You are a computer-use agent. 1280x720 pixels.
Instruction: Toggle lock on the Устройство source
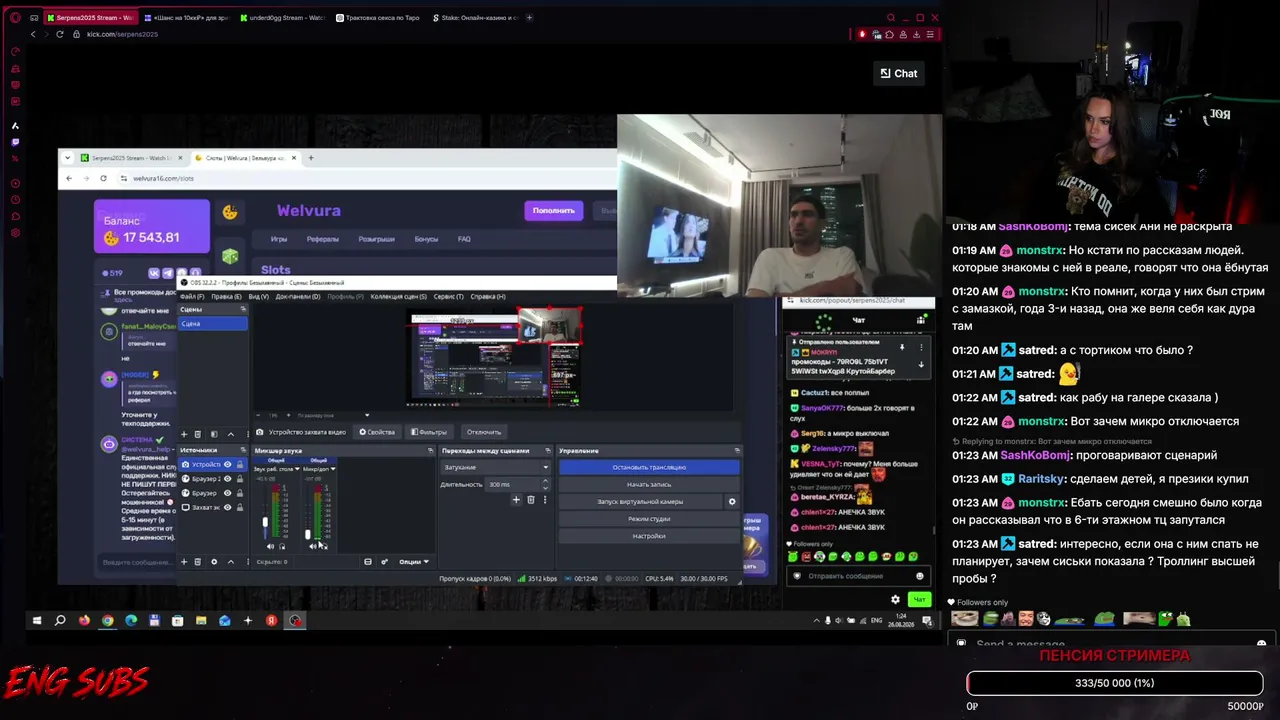tap(239, 464)
